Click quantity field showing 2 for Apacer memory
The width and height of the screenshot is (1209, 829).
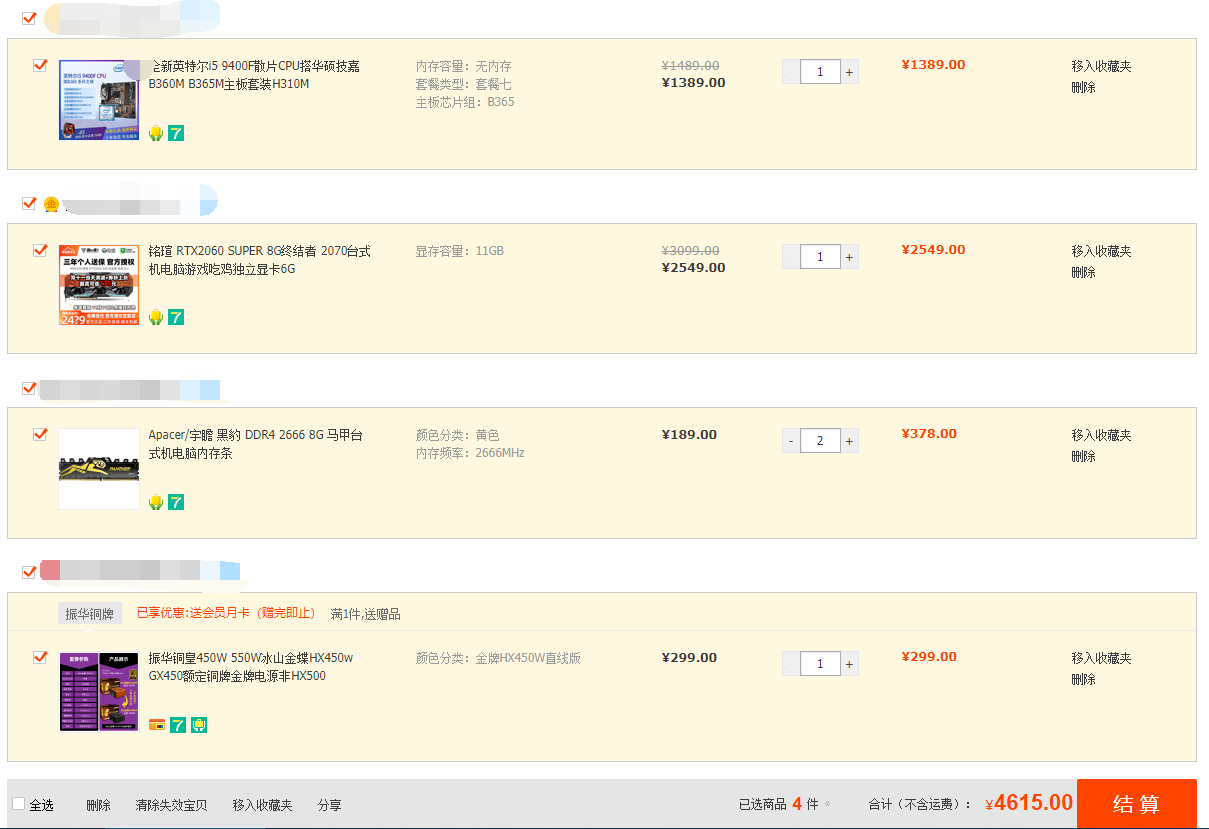pyautogui.click(x=820, y=441)
